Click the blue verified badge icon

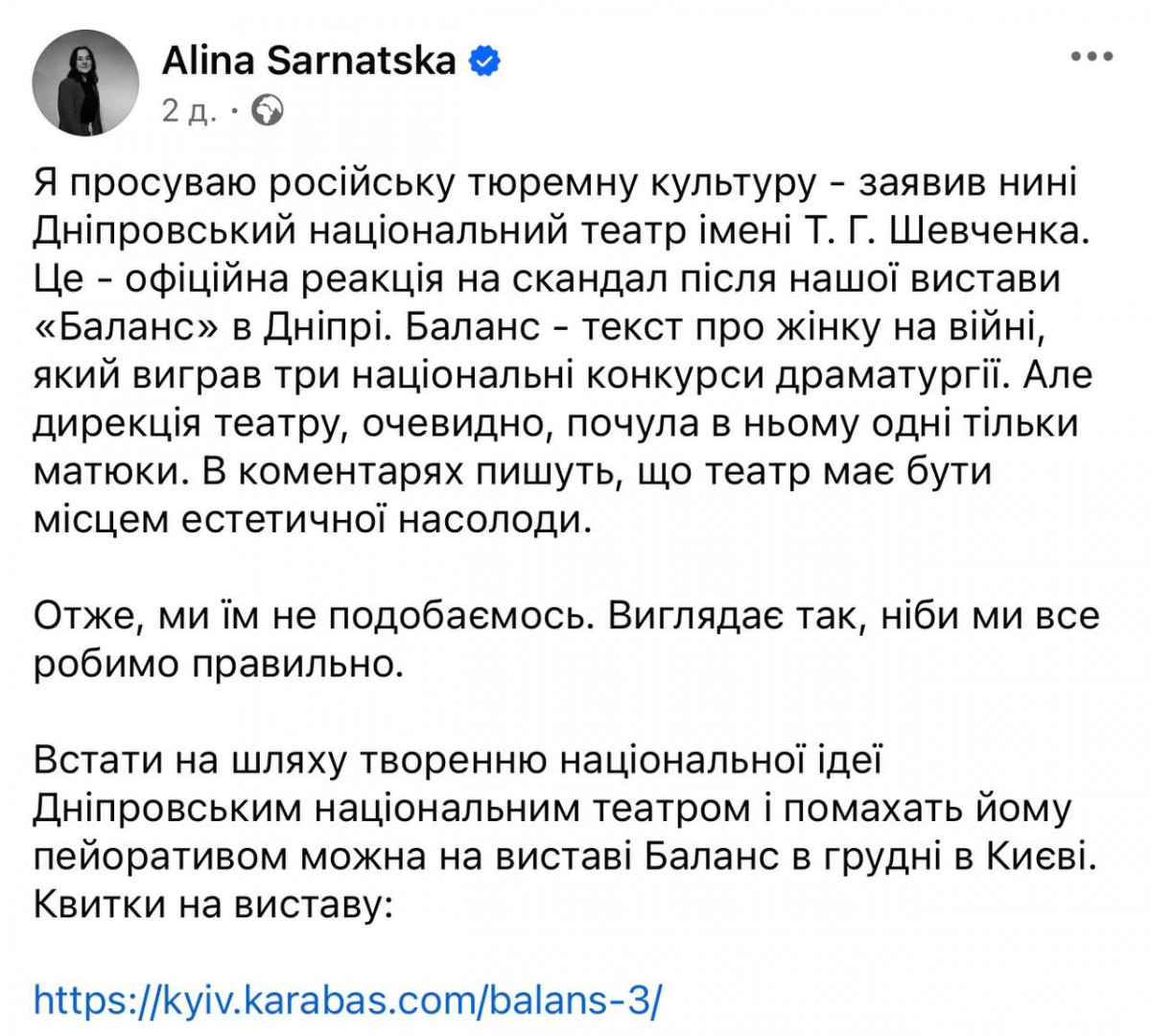pyautogui.click(x=483, y=61)
